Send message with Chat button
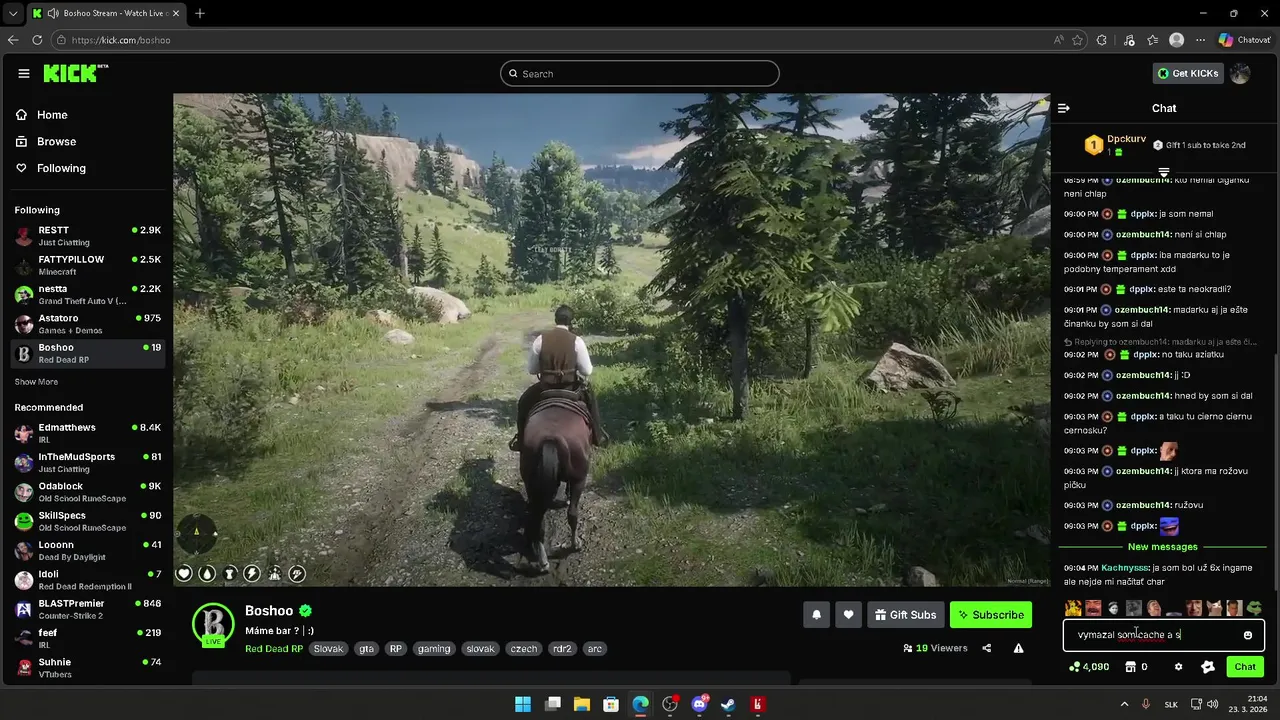 [1245, 667]
